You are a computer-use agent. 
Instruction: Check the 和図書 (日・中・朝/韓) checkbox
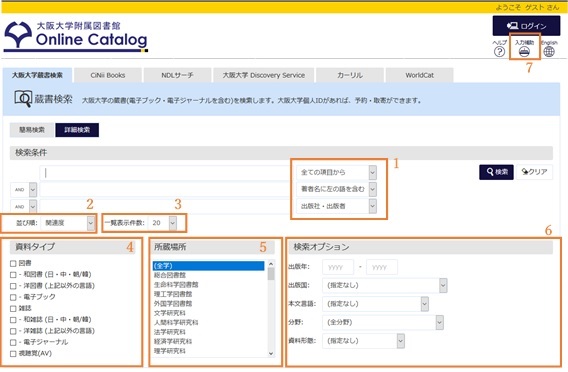(x=13, y=275)
